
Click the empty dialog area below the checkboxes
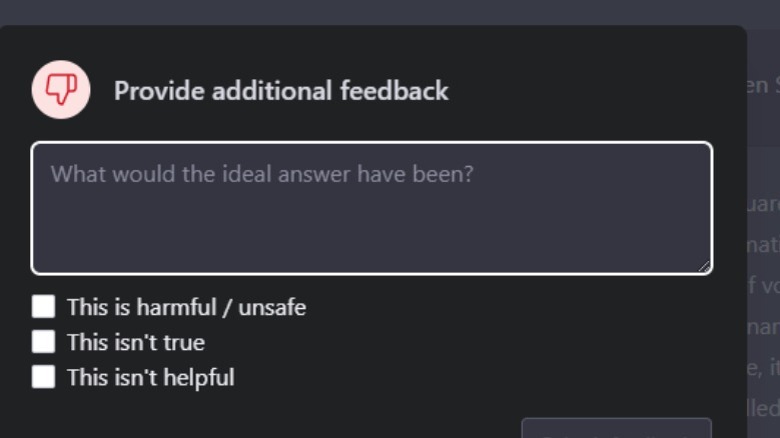tap(300, 415)
